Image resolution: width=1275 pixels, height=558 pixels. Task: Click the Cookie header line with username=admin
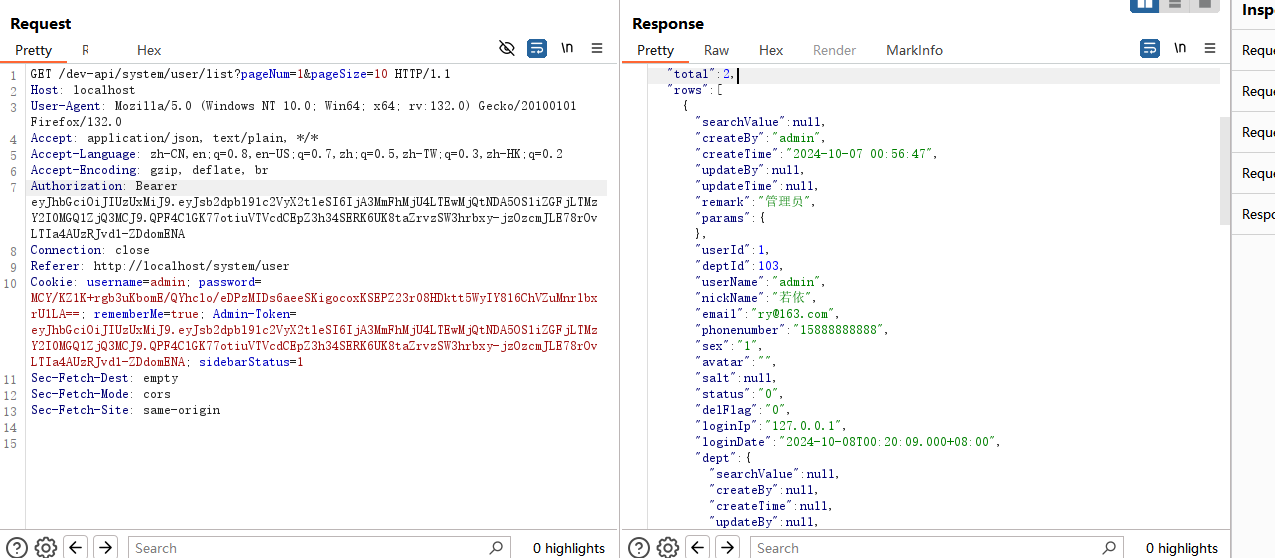click(146, 282)
